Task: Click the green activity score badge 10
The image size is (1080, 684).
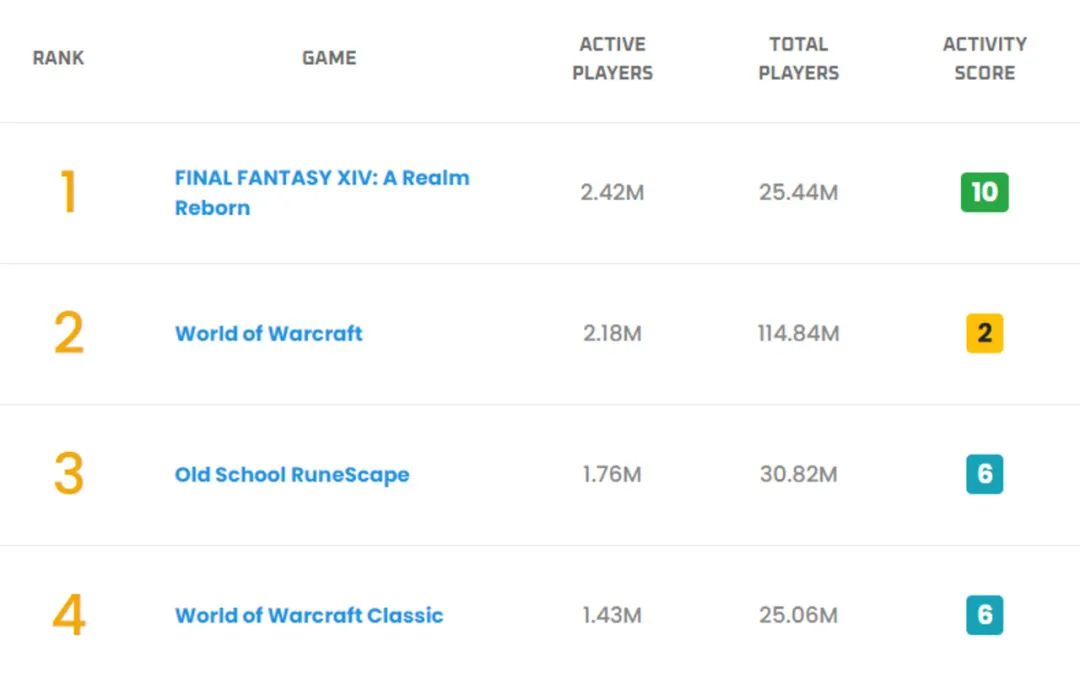Action: (x=984, y=192)
